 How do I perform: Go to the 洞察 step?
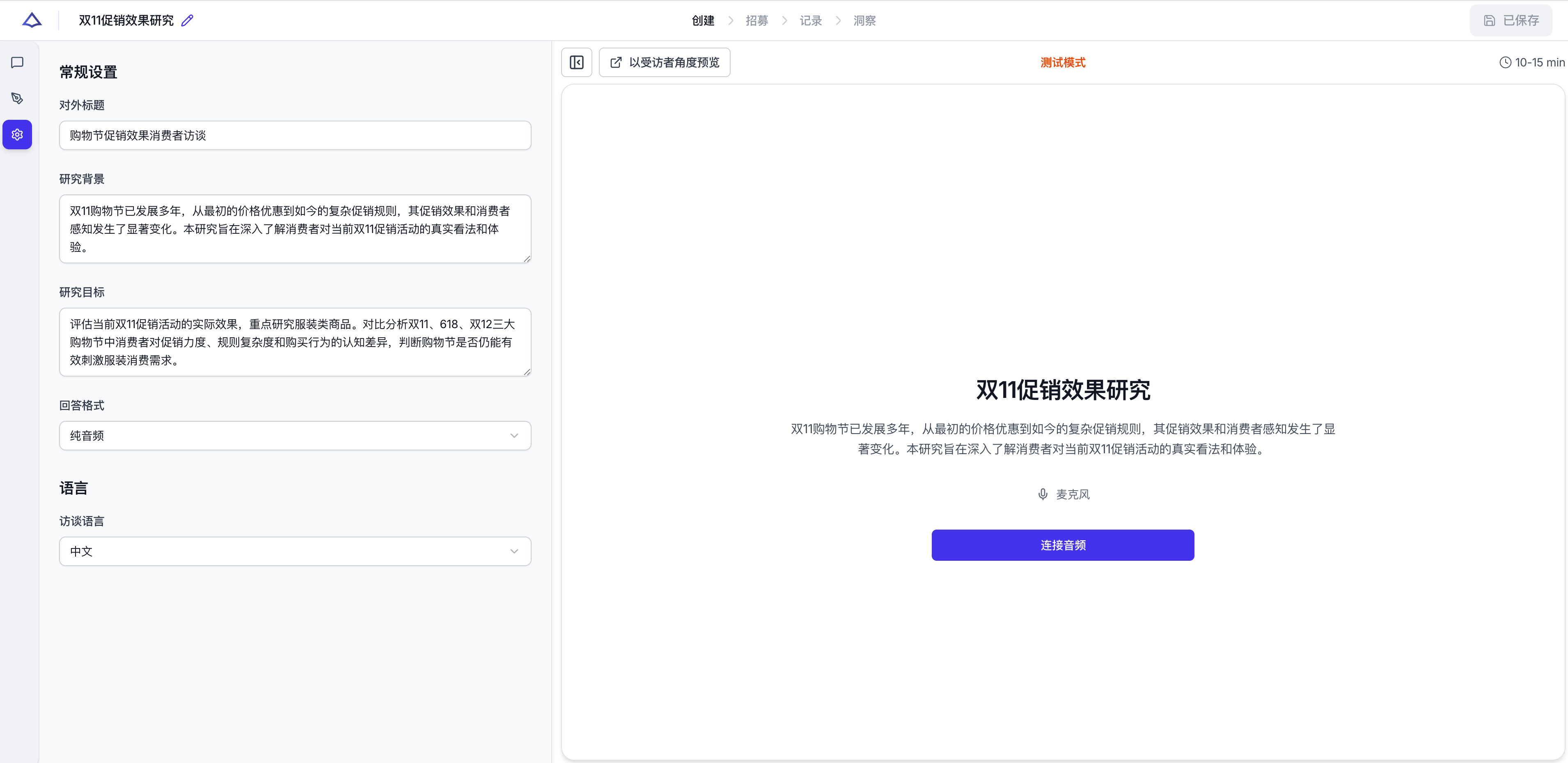pos(864,21)
